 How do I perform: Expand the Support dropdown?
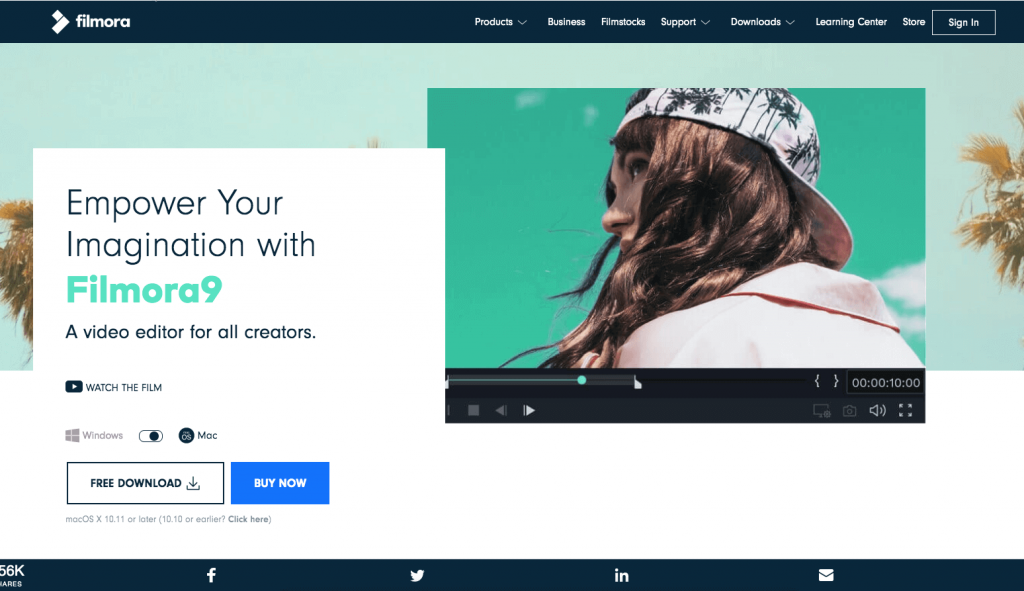(685, 22)
